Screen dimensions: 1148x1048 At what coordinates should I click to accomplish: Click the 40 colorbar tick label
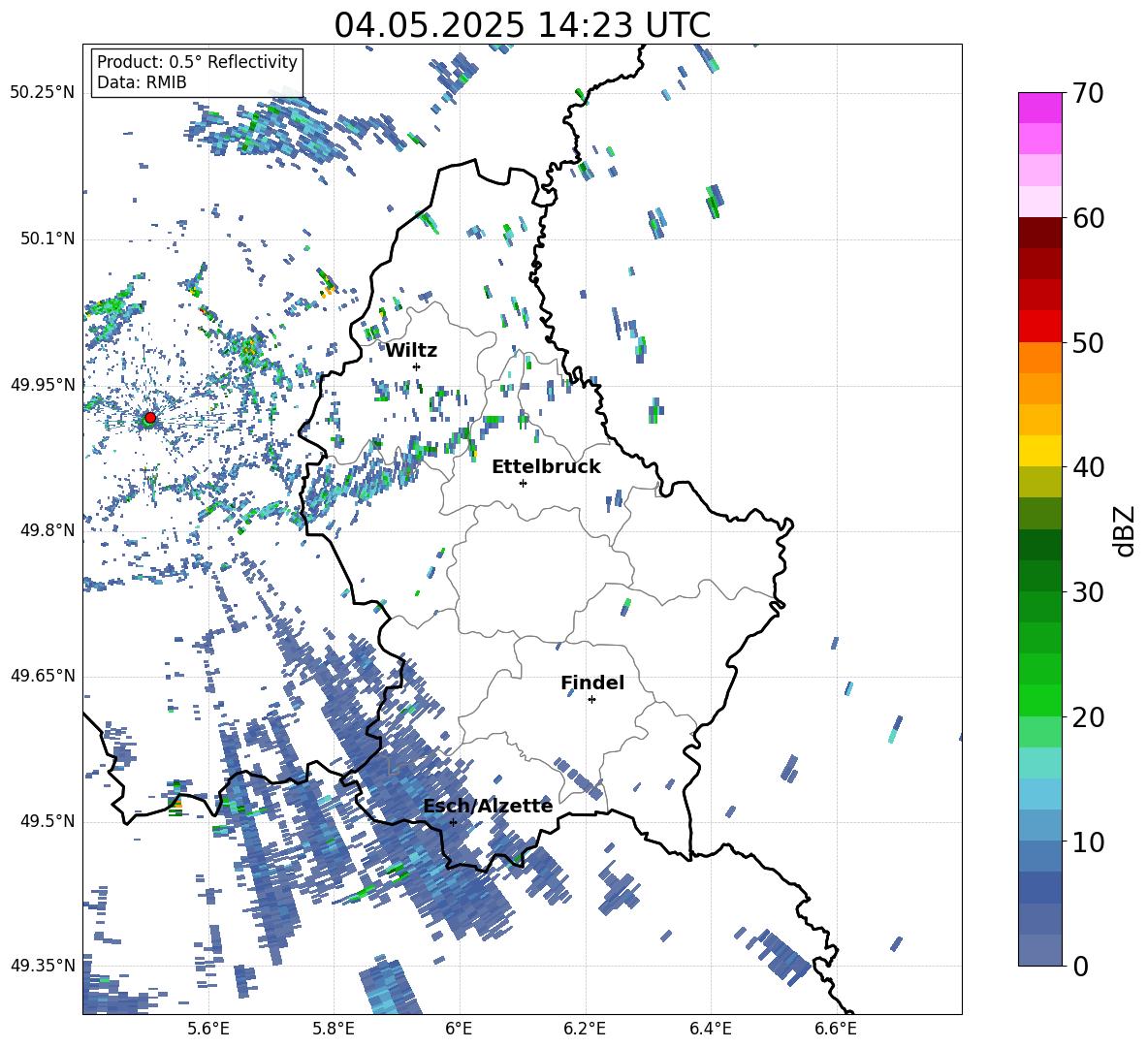pos(1088,467)
